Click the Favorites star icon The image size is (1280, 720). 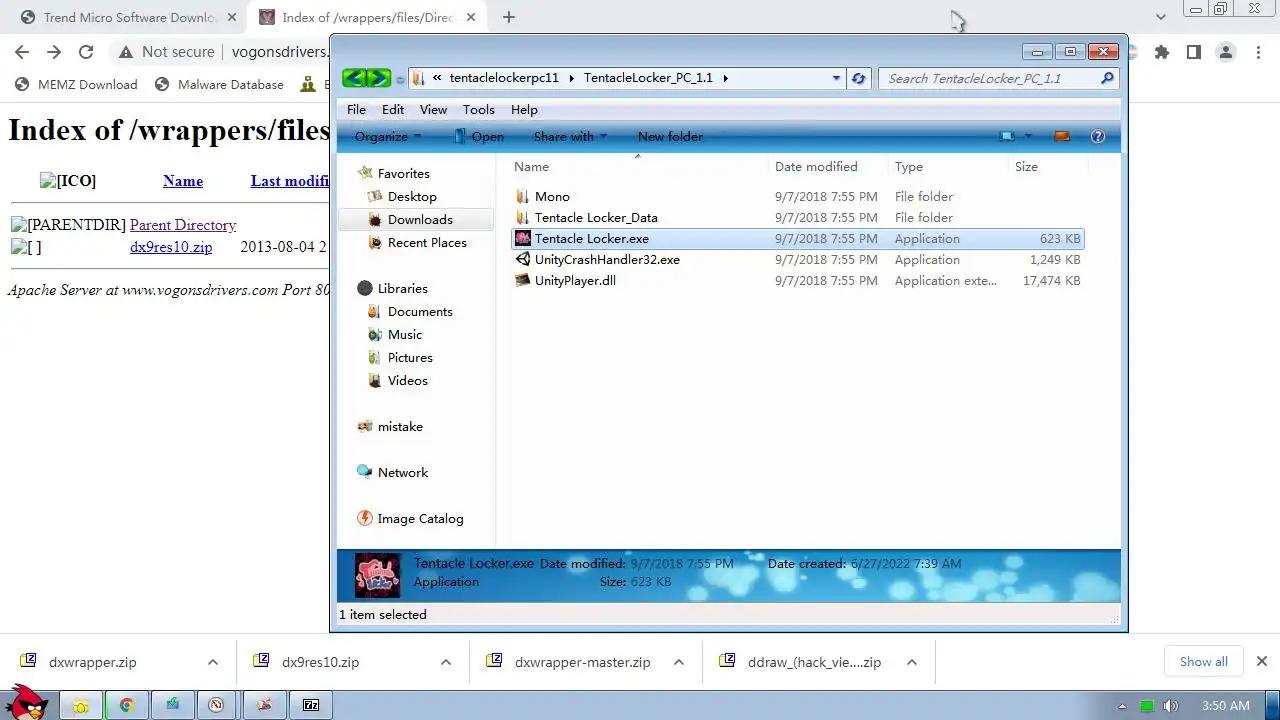365,173
